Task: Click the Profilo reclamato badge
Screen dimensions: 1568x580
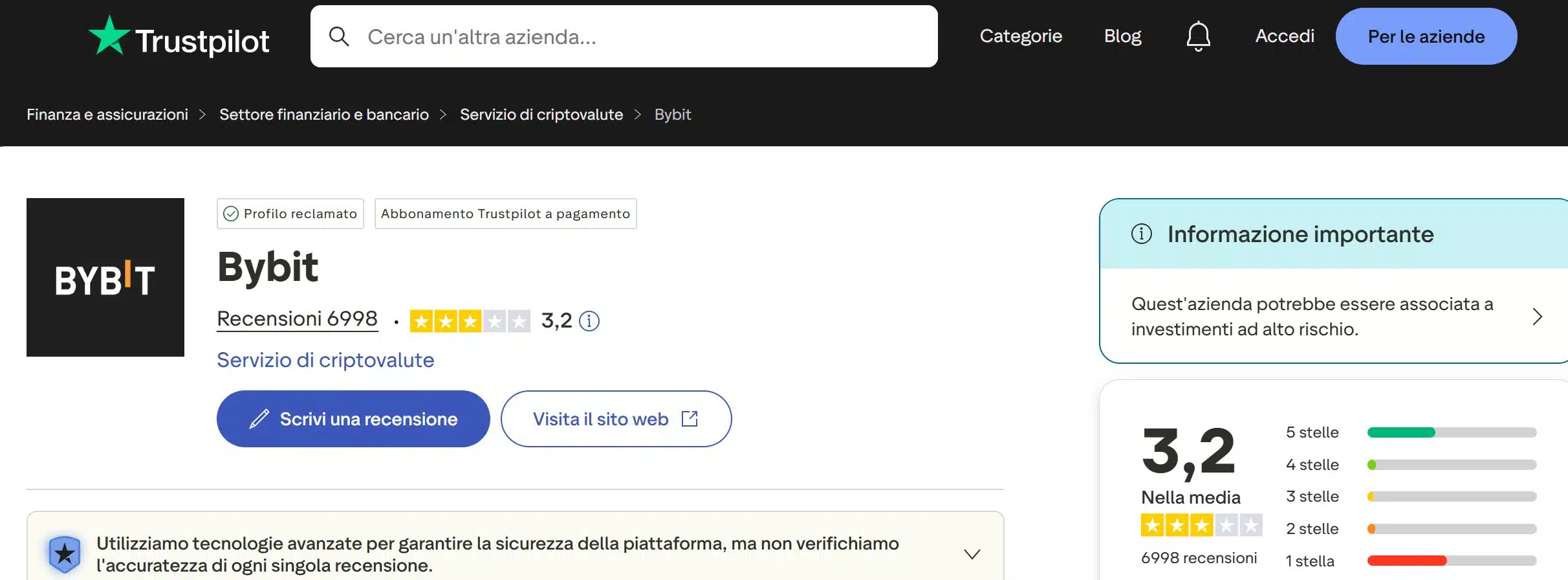Action: click(290, 214)
